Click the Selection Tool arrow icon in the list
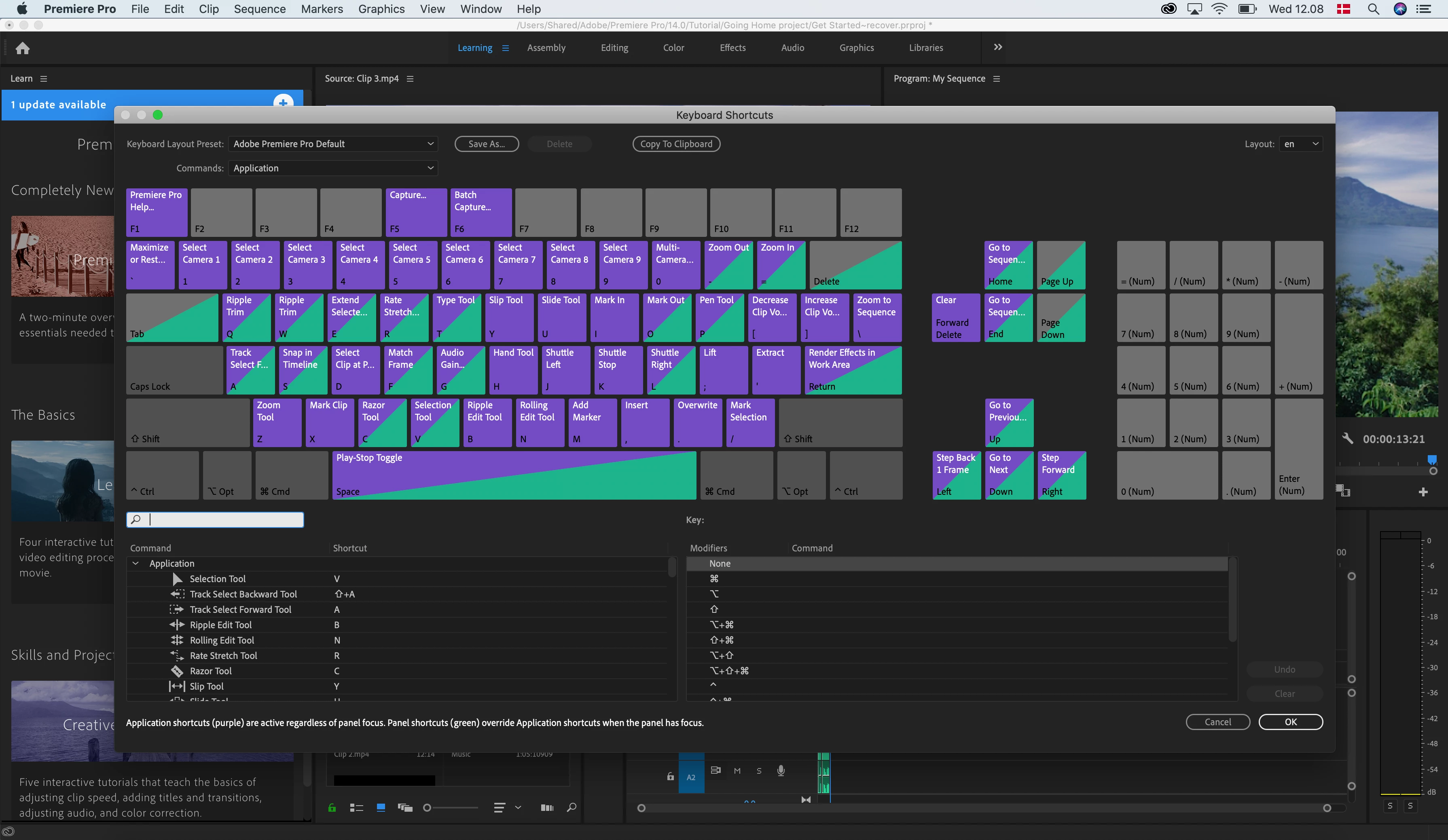1448x840 pixels. click(x=177, y=579)
